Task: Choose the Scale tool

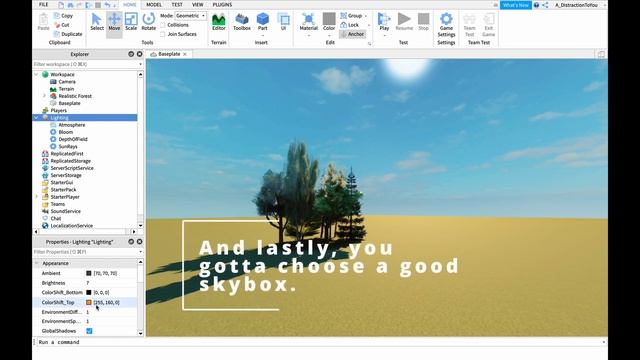Action: pos(131,22)
